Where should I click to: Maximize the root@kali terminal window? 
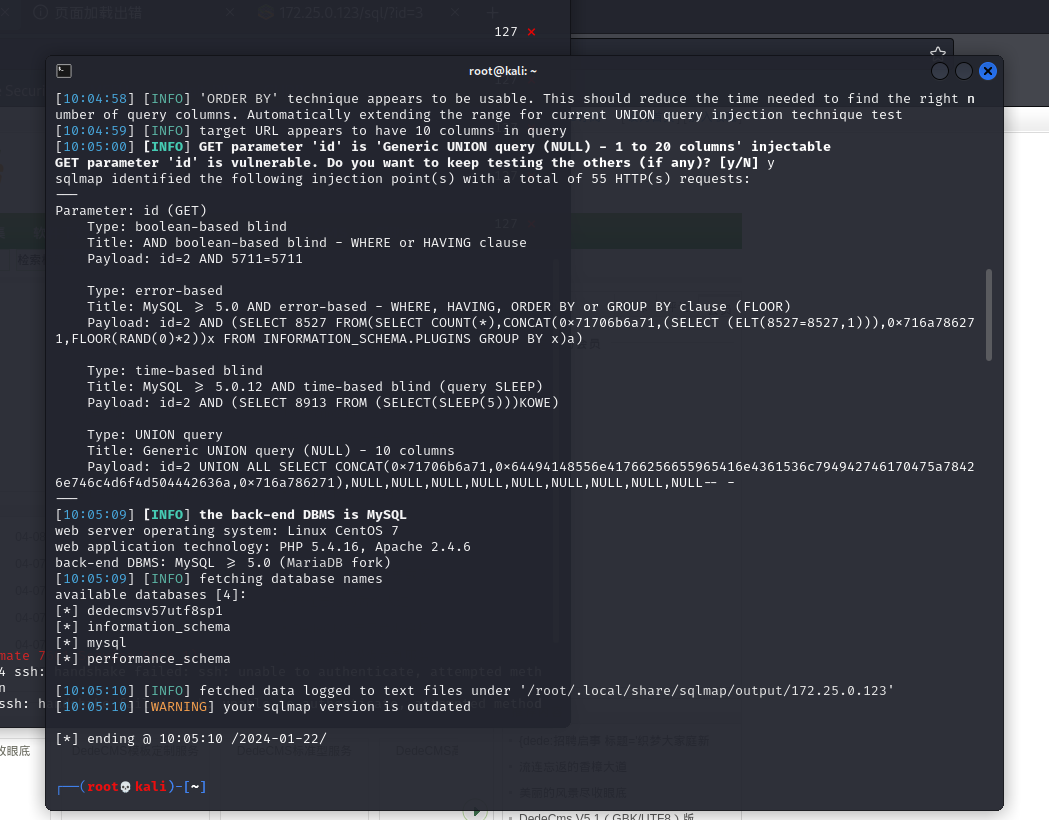(x=963, y=71)
